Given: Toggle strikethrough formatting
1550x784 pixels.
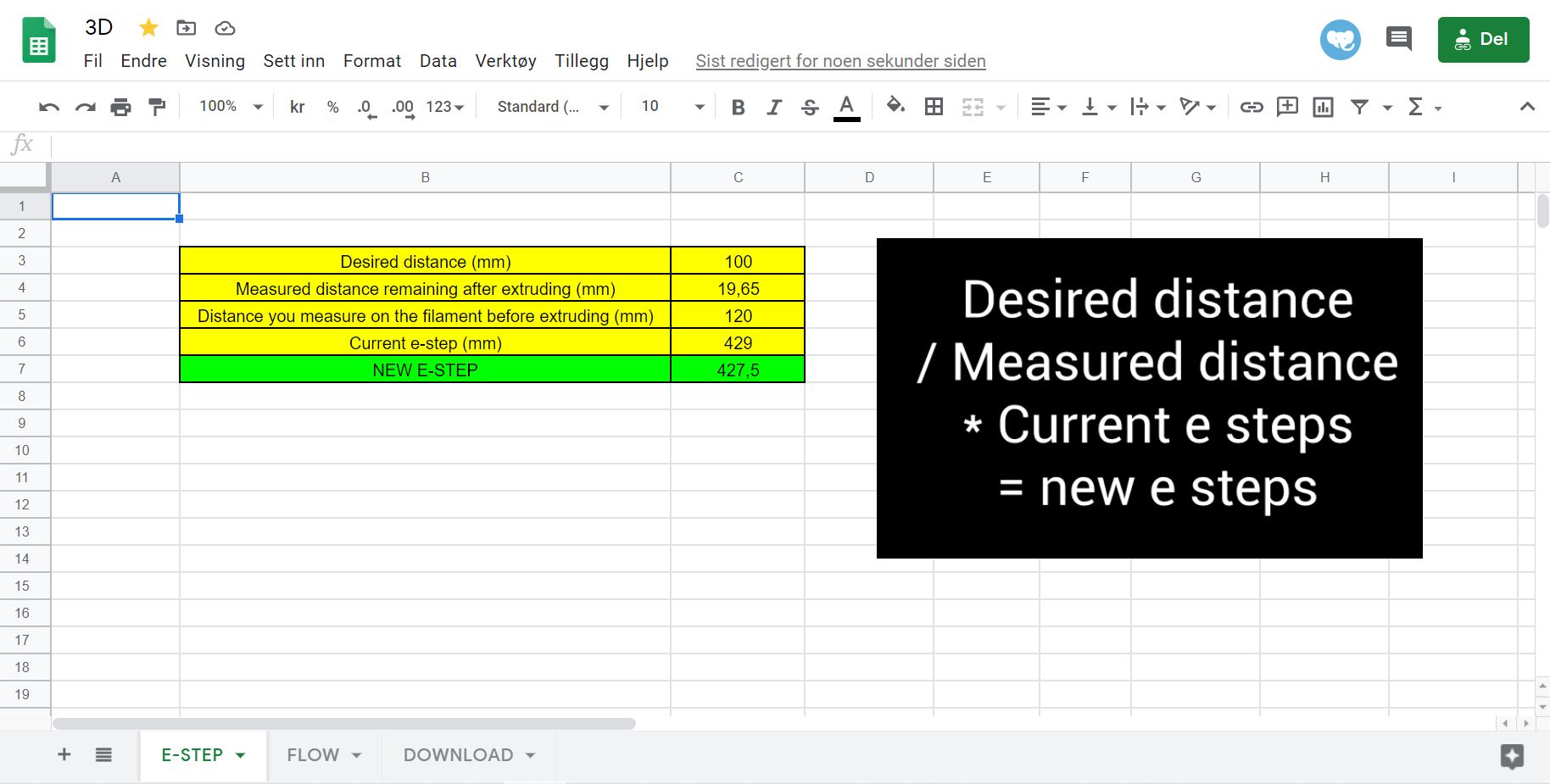Looking at the screenshot, I should 810,107.
